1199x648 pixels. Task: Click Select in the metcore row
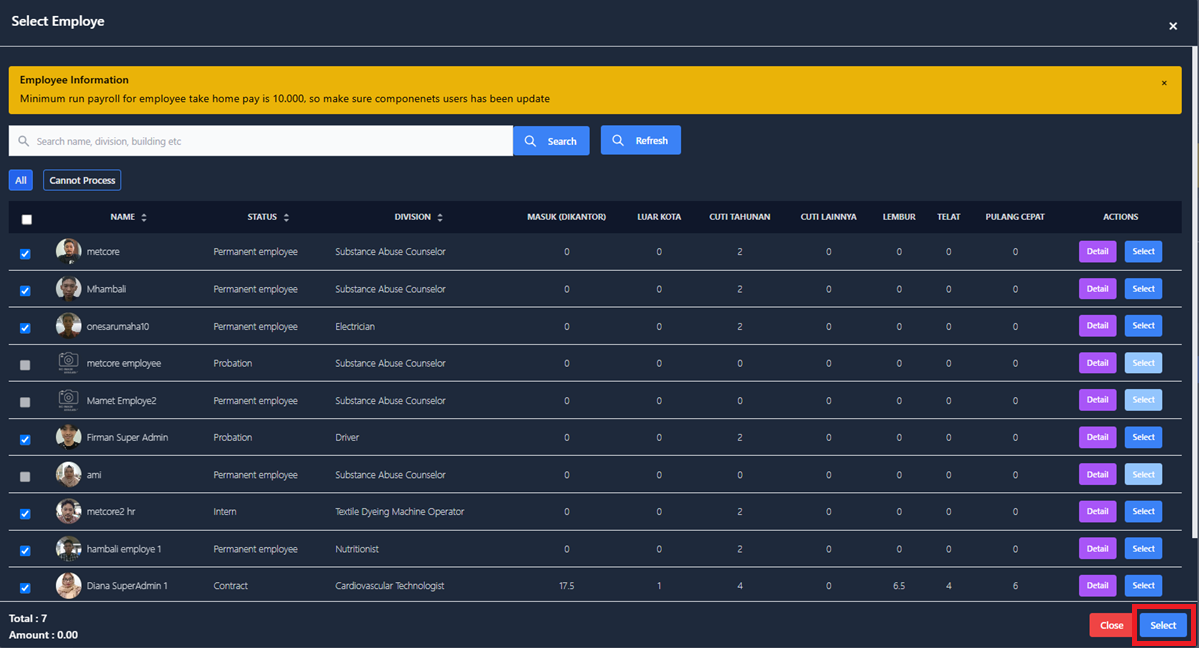coord(1143,251)
